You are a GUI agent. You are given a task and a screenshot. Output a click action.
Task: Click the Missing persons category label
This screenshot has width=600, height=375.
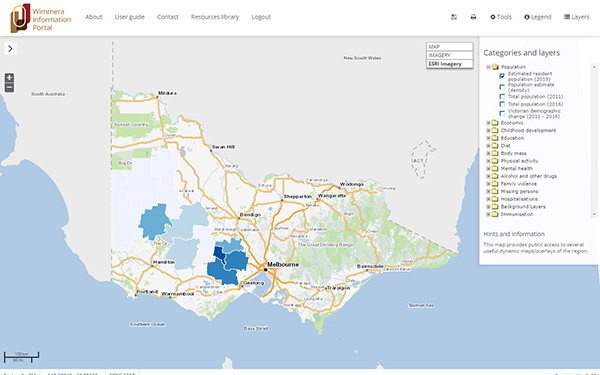pyautogui.click(x=519, y=191)
